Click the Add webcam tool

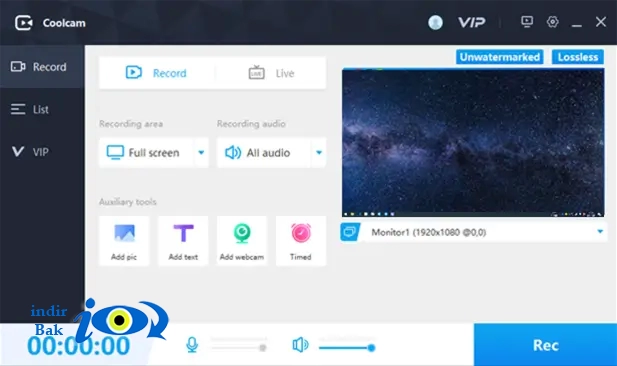(x=242, y=240)
